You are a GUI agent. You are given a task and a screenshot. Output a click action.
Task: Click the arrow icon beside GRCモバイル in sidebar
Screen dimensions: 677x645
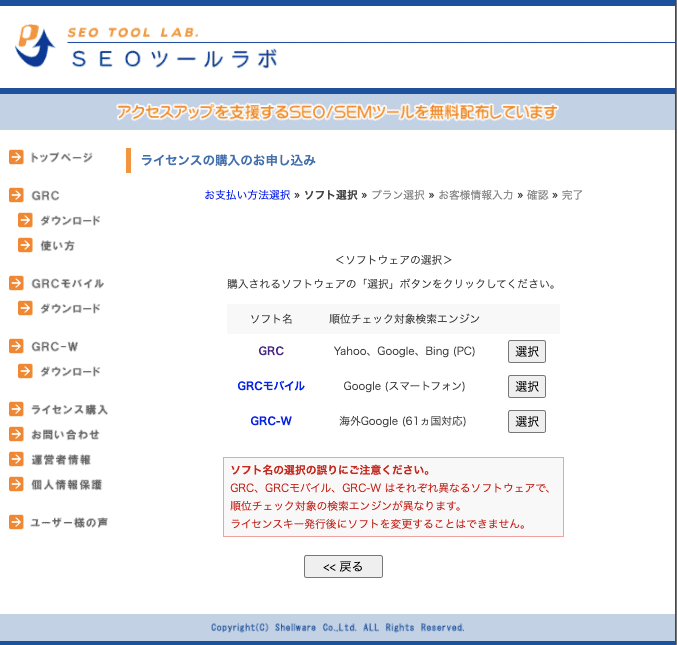click(x=16, y=283)
